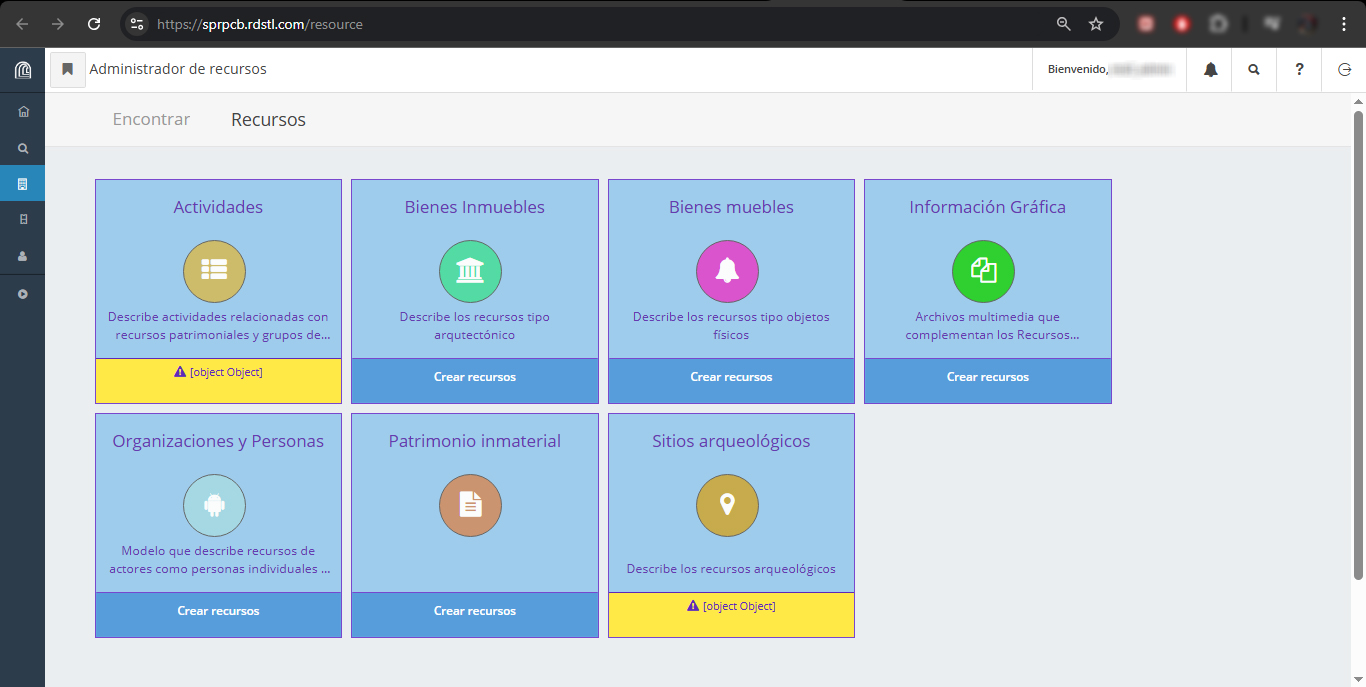The height and width of the screenshot is (687, 1366).
Task: Open search icon in left sidebar
Action: point(23,148)
